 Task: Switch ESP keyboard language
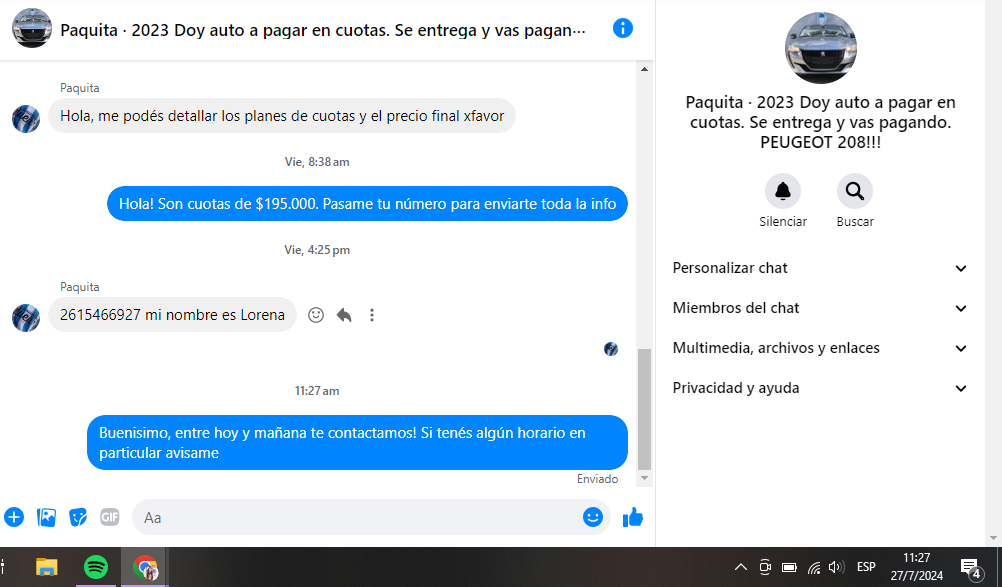click(866, 567)
